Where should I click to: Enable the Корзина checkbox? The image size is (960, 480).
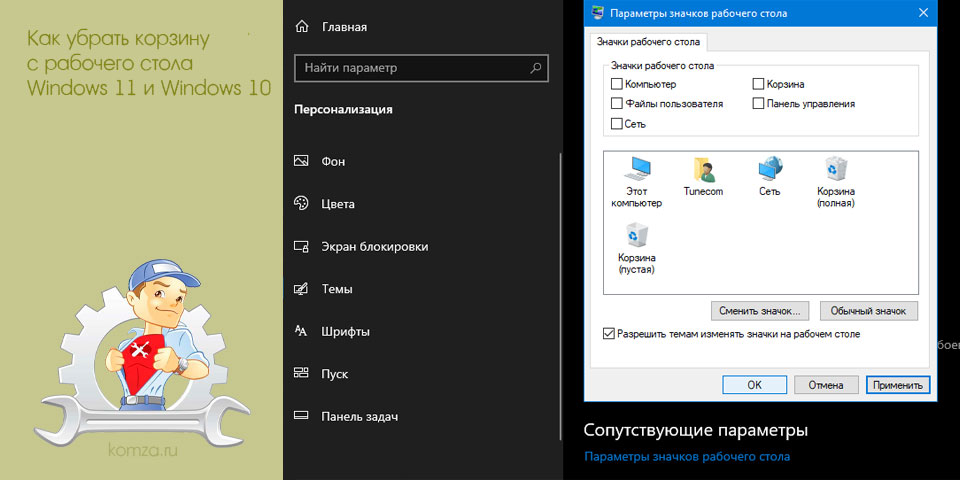(758, 84)
